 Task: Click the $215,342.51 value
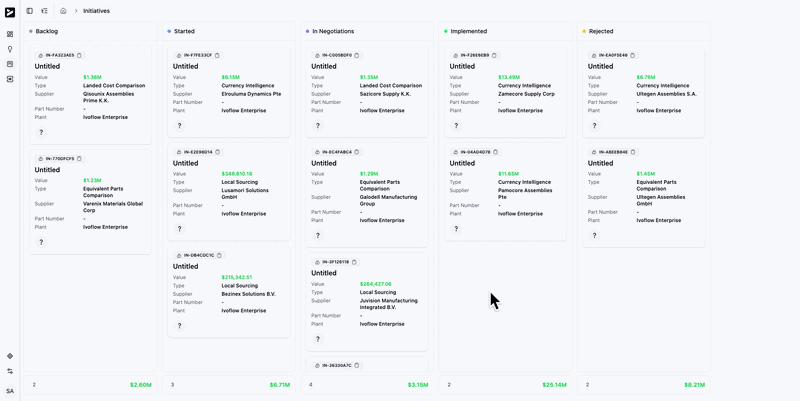pos(237,278)
